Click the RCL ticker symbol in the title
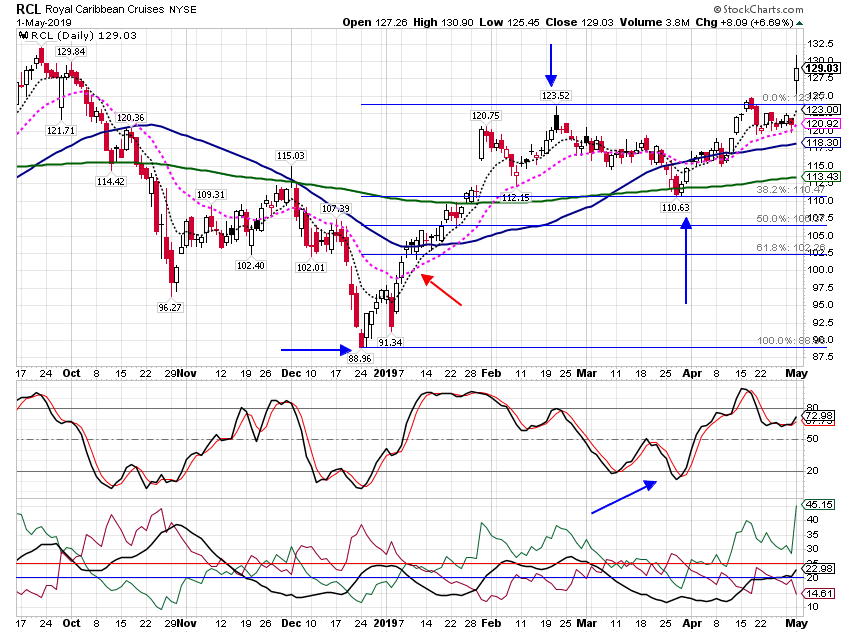 (28, 9)
